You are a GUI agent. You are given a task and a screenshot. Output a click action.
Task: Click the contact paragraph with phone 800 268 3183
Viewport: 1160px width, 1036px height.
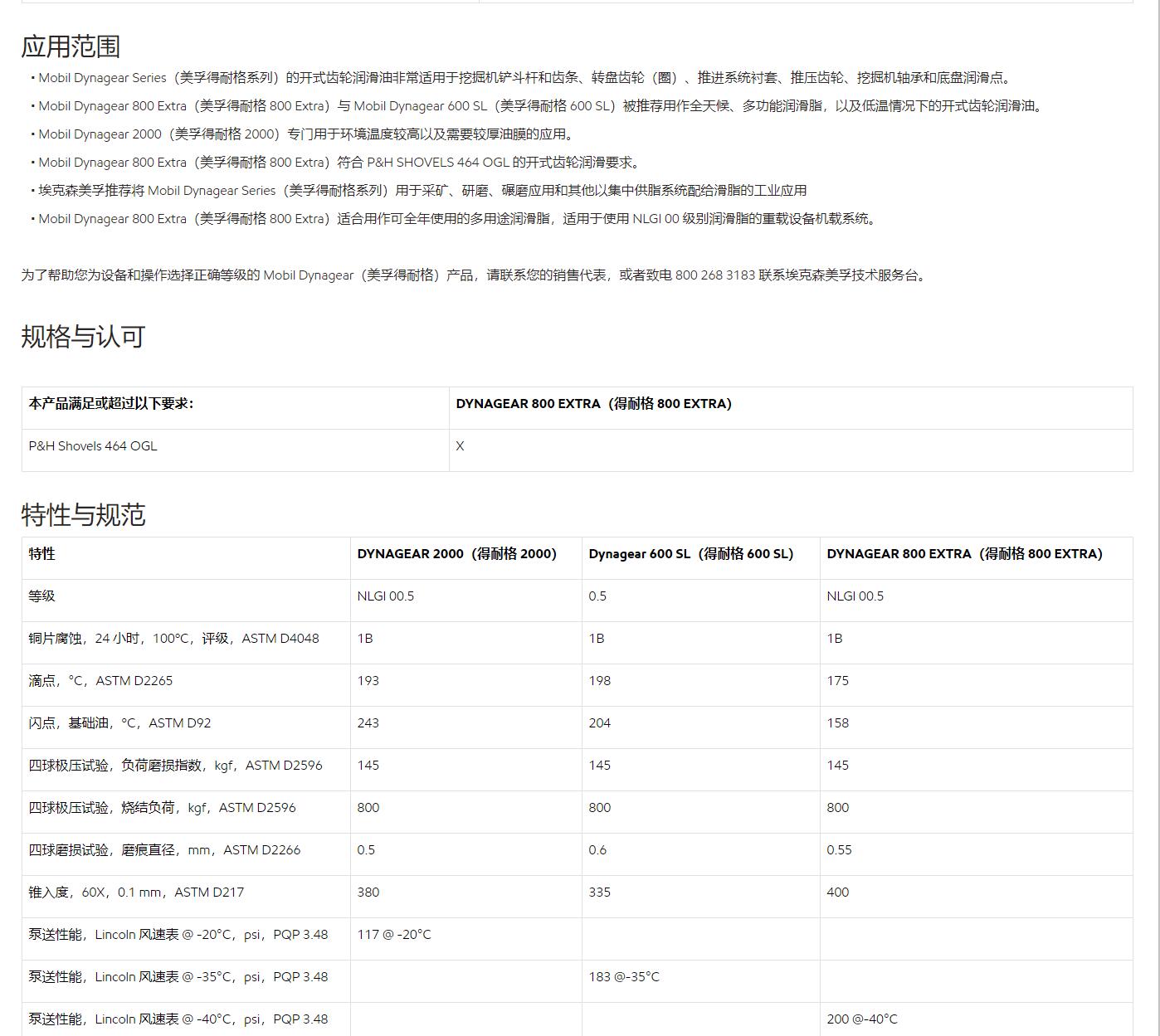click(x=475, y=275)
